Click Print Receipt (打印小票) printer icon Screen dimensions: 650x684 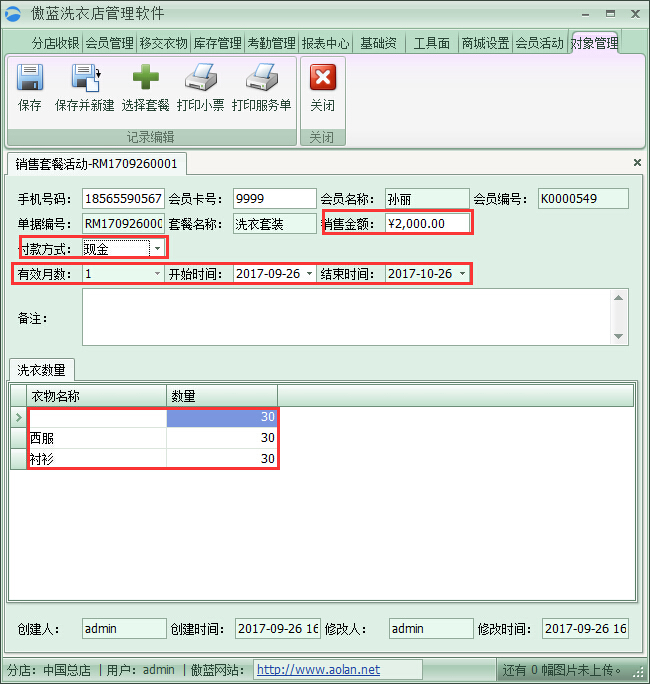coord(201,77)
